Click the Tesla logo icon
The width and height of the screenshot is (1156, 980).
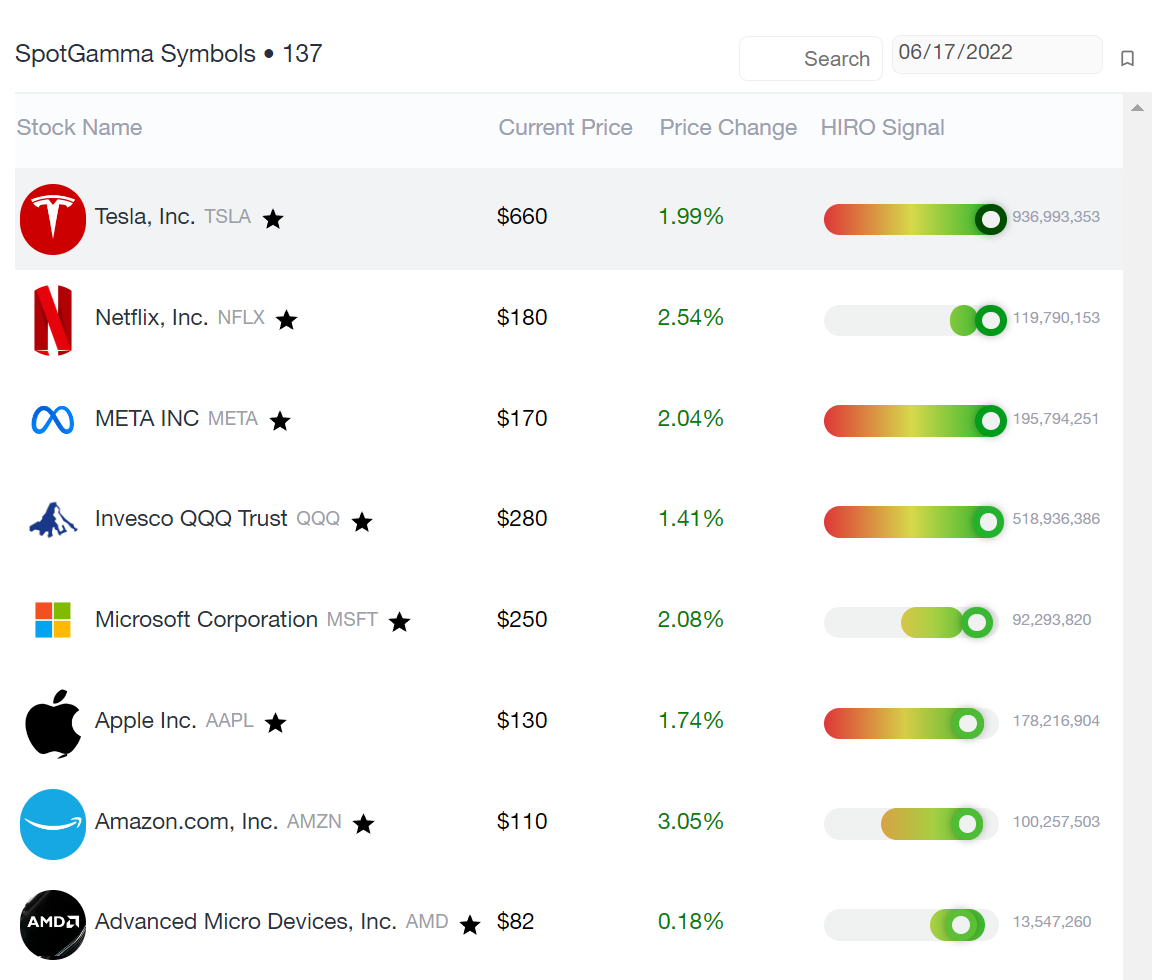point(53,219)
